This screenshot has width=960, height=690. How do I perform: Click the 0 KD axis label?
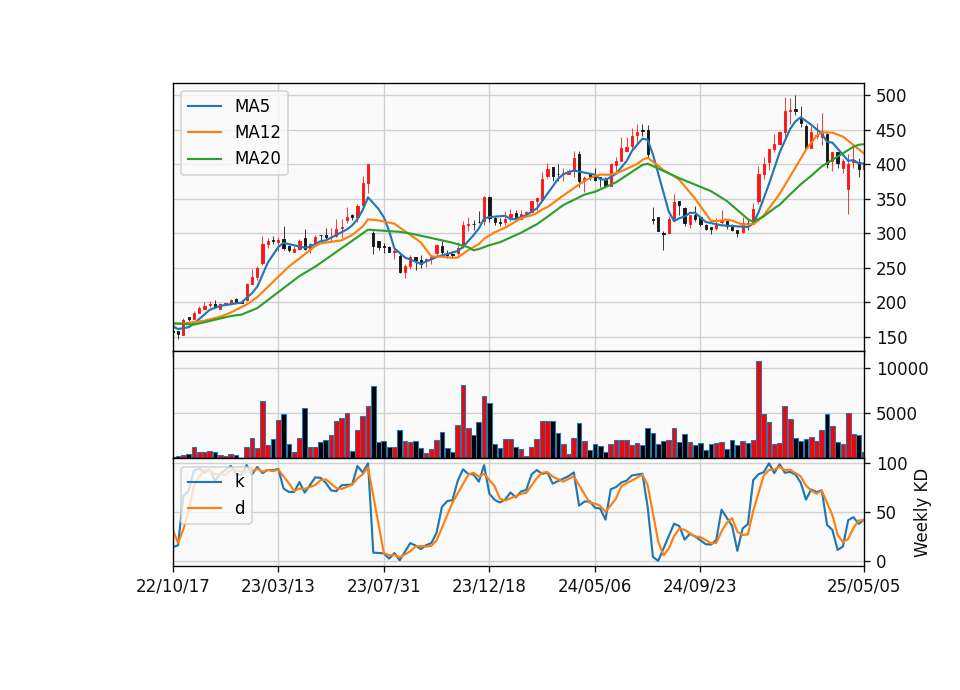(881, 561)
